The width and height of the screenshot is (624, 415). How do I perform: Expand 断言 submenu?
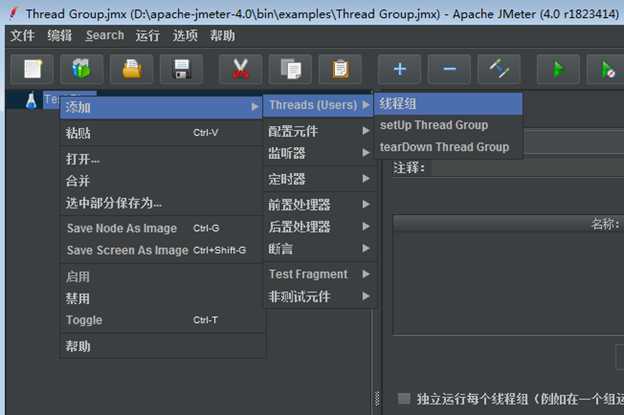click(x=319, y=249)
